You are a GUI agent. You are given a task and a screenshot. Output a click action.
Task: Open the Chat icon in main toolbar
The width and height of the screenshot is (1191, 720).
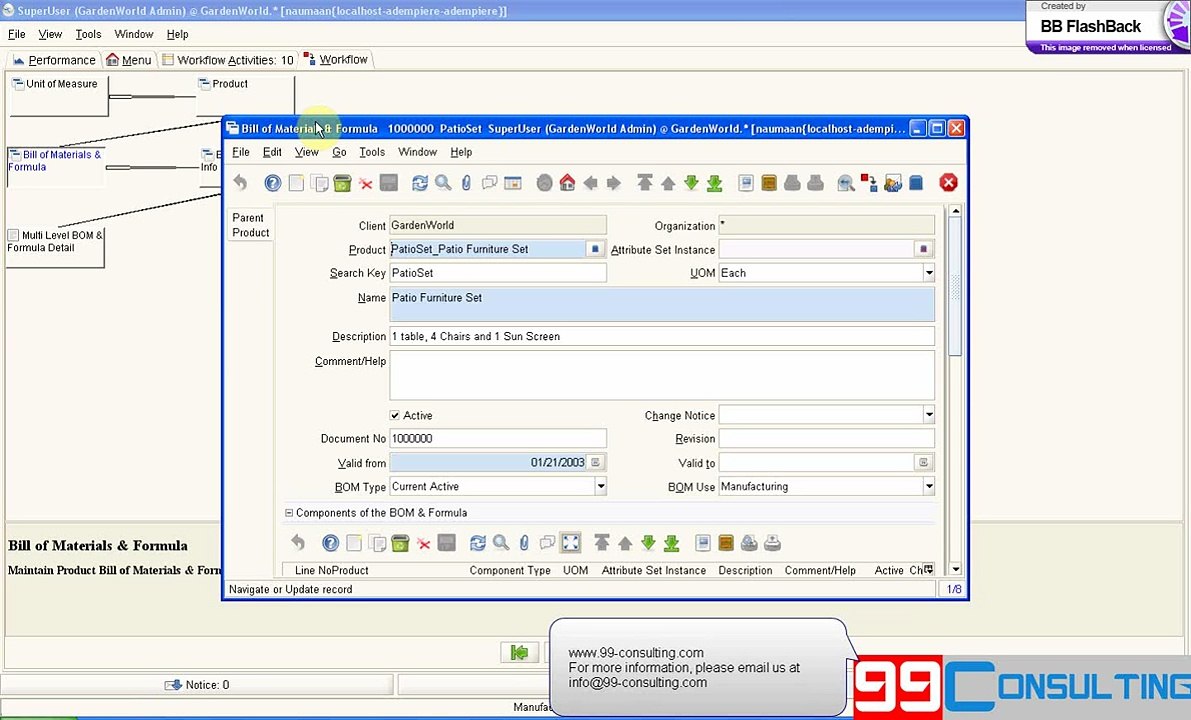point(490,183)
